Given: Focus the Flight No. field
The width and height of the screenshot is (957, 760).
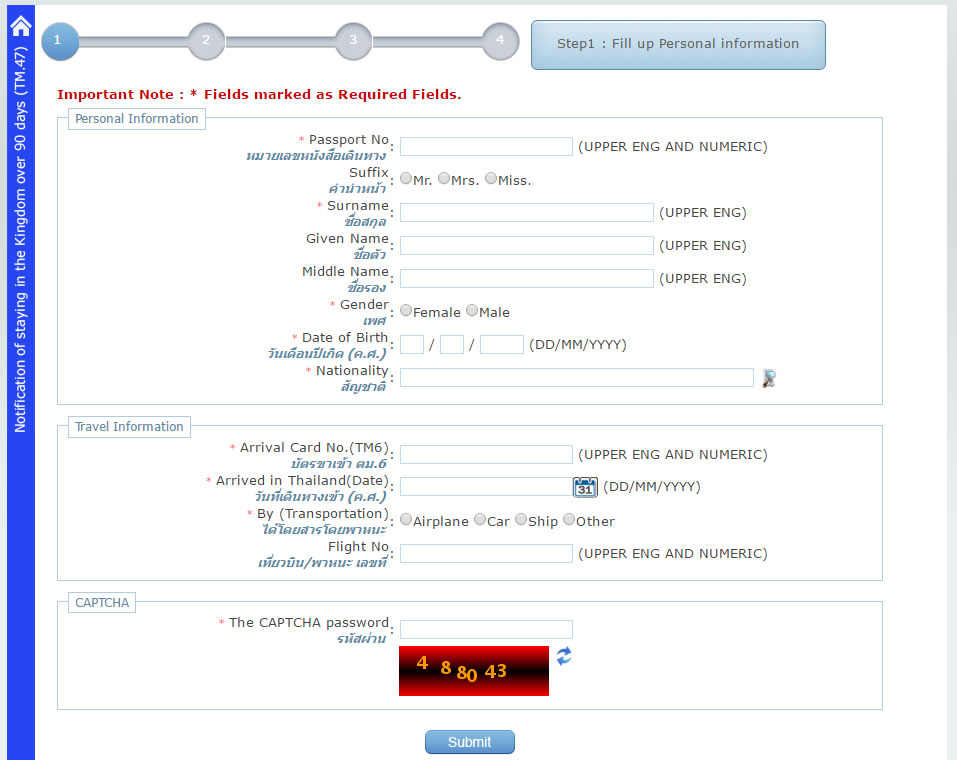Looking at the screenshot, I should pos(486,554).
